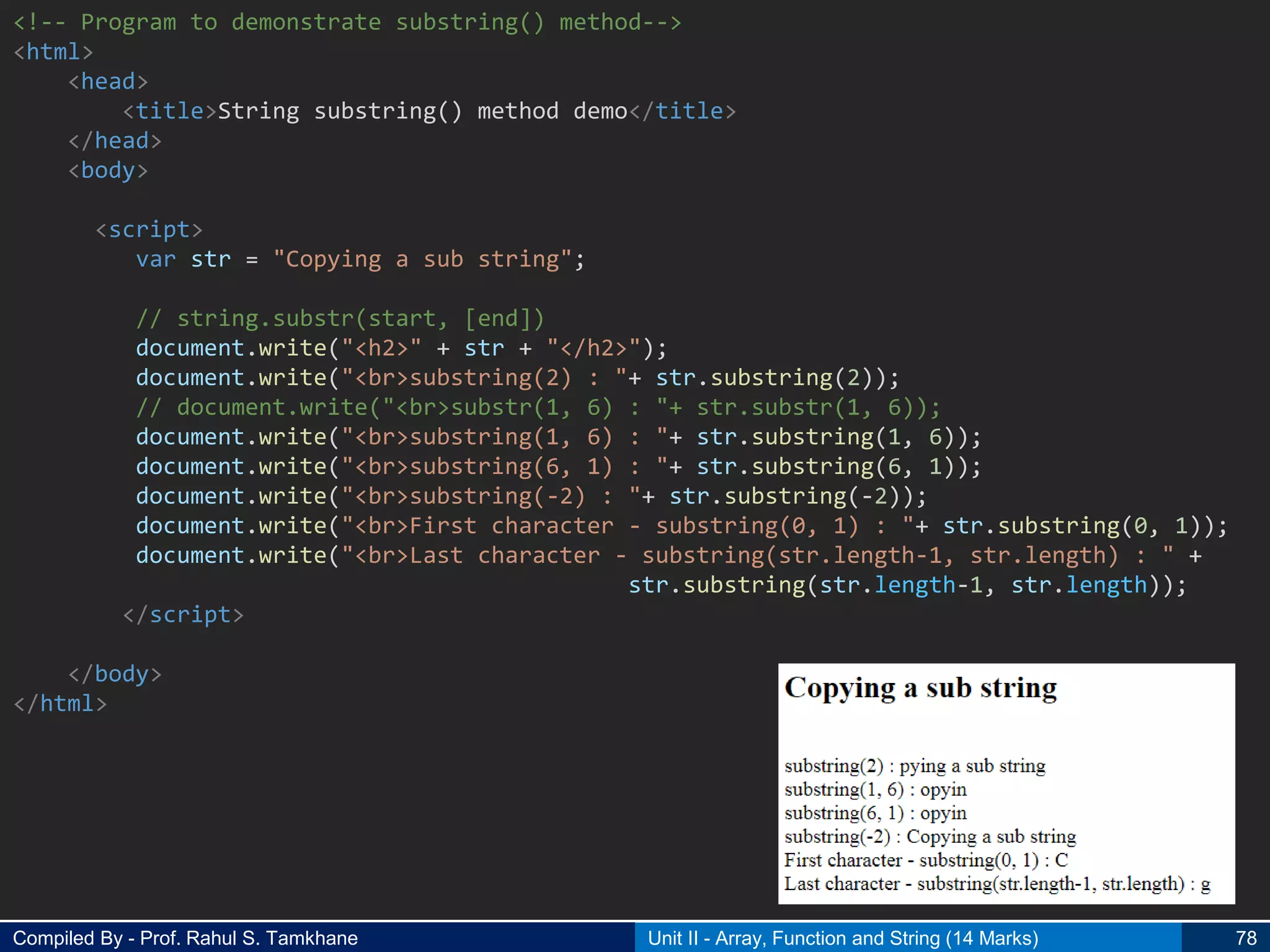Click the output heading 'Copying a sub string'
The width and height of the screenshot is (1270, 952).
tap(921, 688)
